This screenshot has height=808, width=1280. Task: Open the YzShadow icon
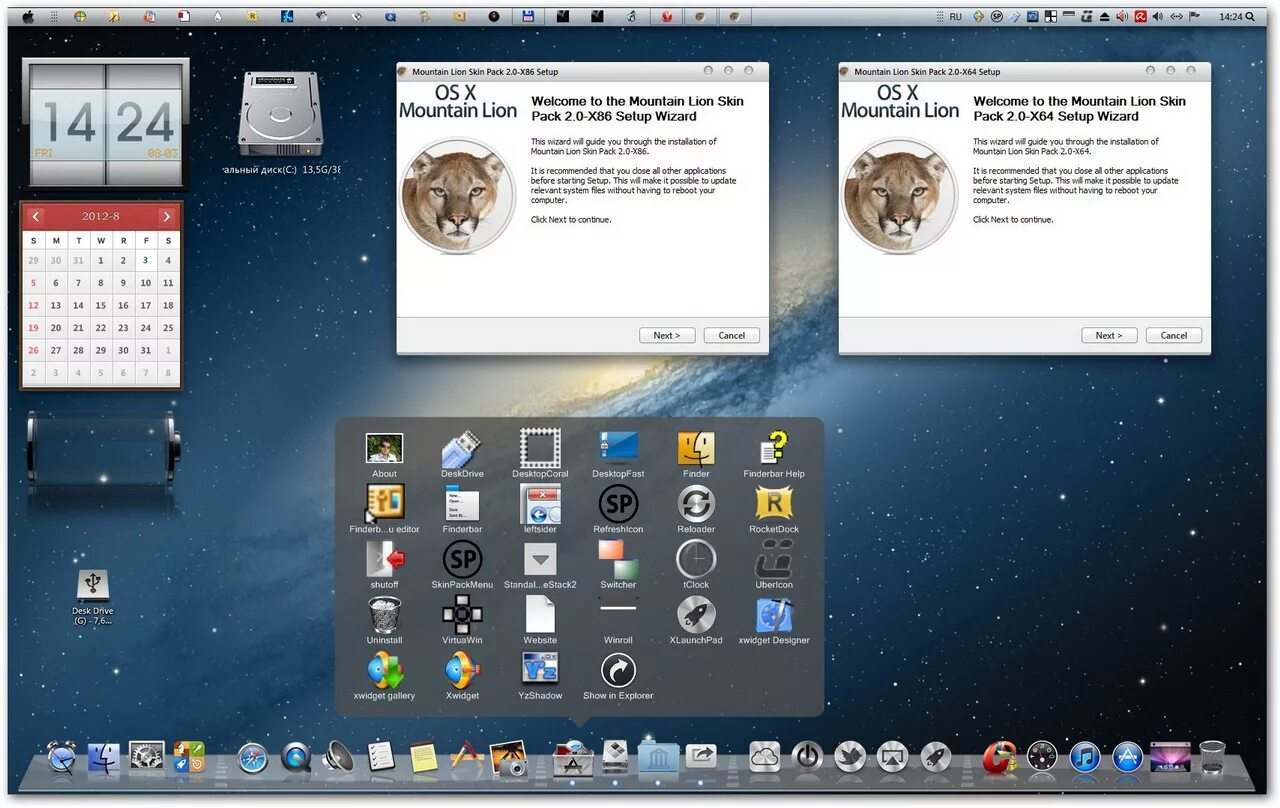click(x=540, y=669)
